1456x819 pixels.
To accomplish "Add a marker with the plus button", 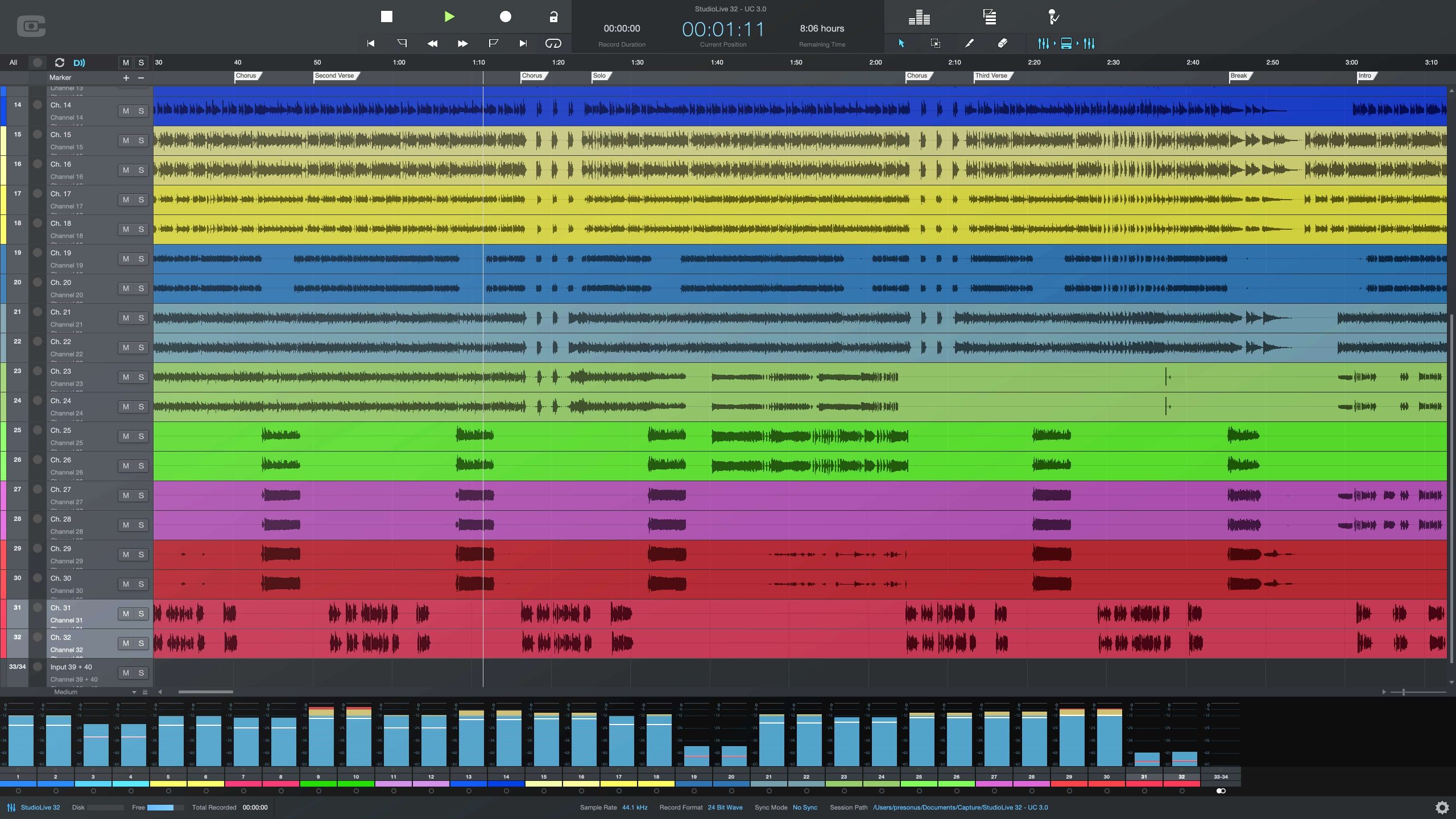I will pyautogui.click(x=126, y=78).
